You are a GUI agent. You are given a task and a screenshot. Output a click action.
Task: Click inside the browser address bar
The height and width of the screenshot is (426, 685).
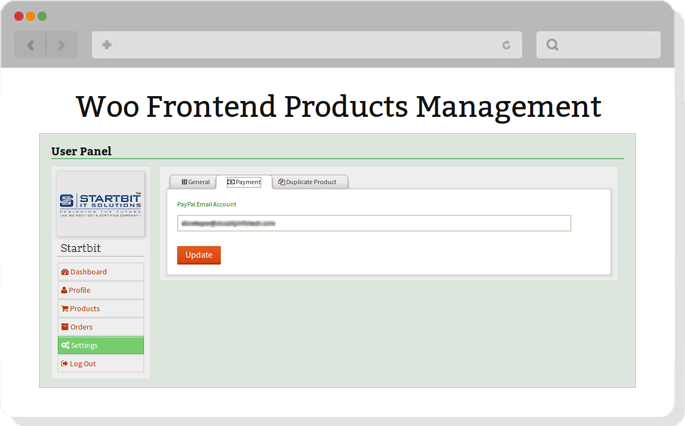point(300,45)
